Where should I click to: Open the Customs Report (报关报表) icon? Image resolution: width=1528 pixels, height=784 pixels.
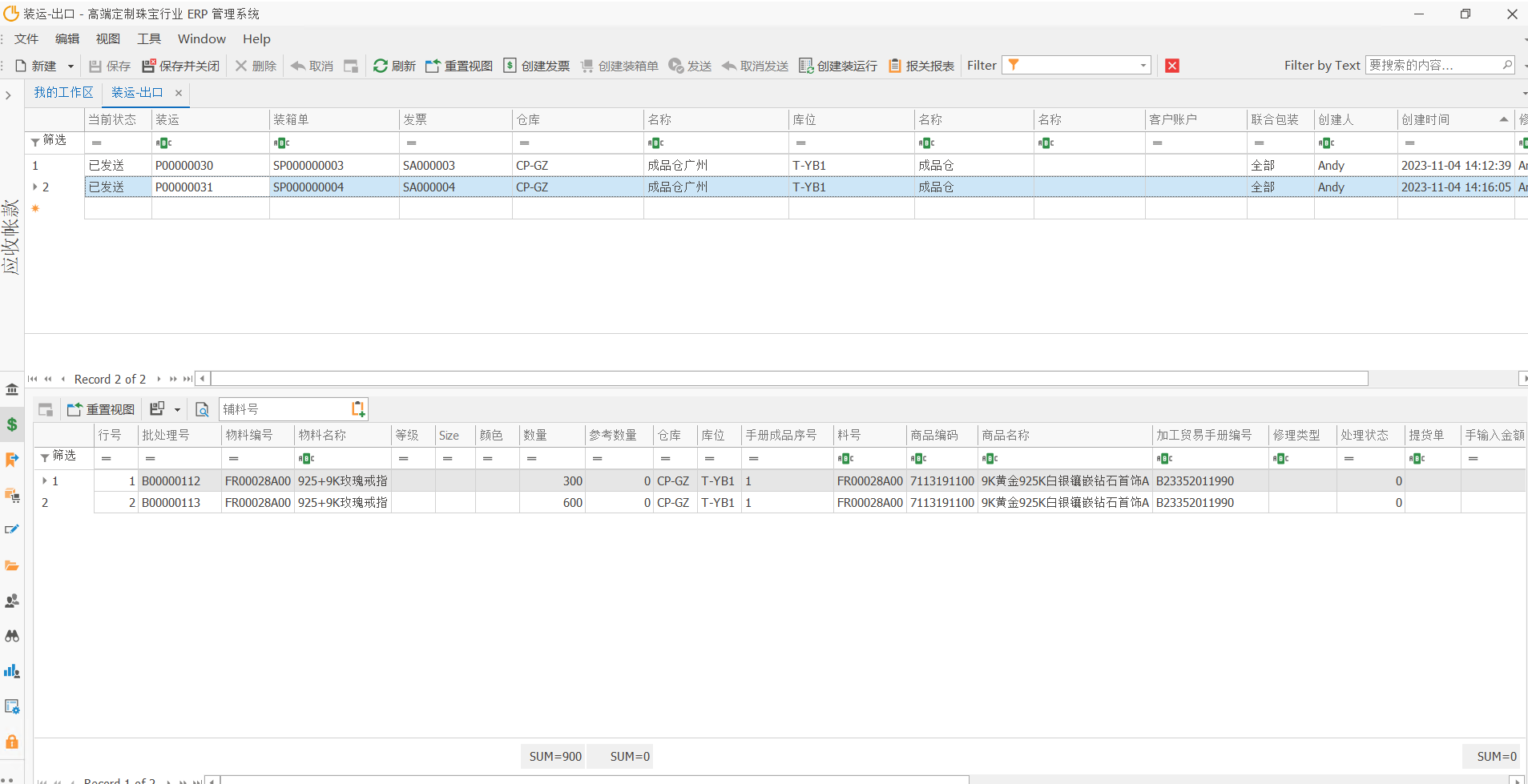895,66
